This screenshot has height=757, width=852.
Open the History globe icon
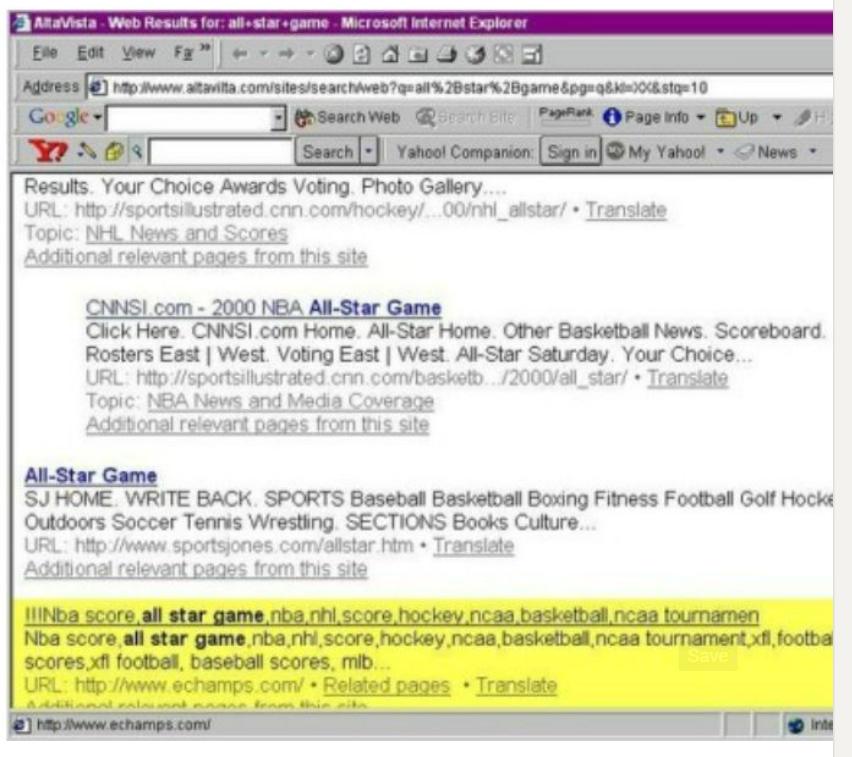(x=475, y=54)
